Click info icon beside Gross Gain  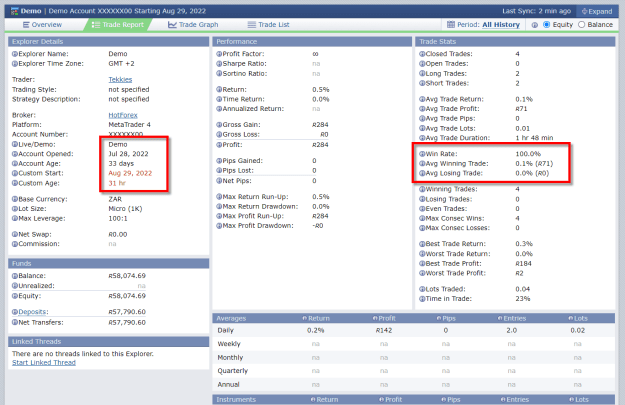[x=219, y=125]
